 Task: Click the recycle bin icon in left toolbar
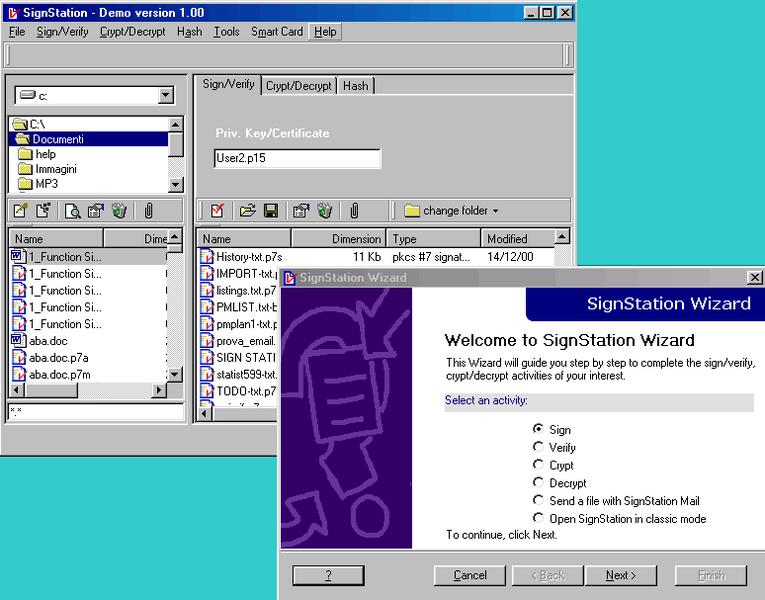point(119,211)
